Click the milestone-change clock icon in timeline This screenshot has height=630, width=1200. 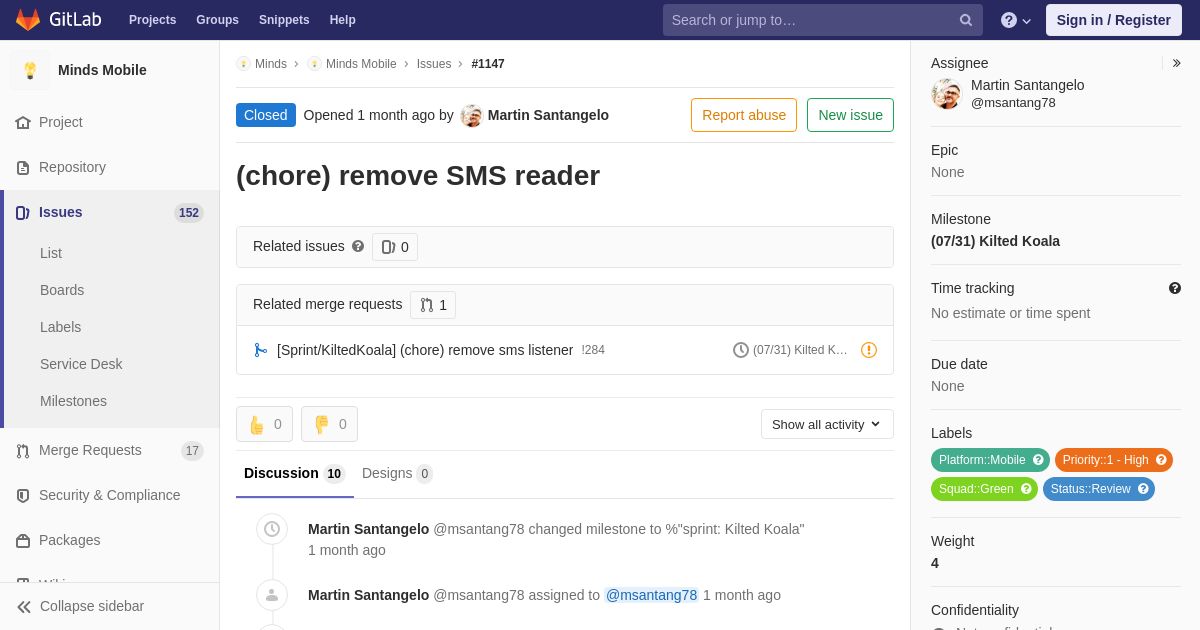pyautogui.click(x=272, y=529)
